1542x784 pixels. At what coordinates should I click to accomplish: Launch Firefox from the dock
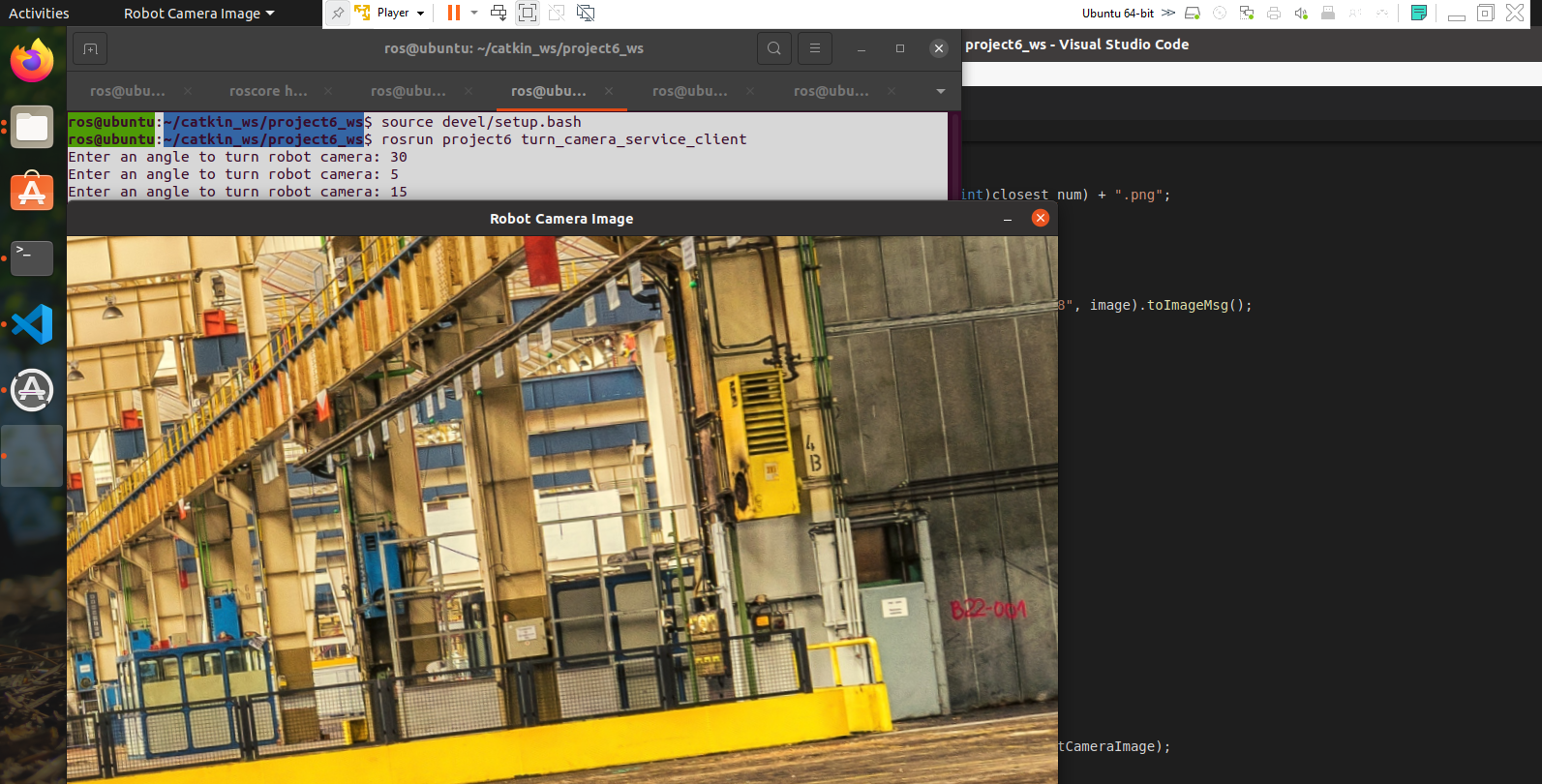click(32, 61)
